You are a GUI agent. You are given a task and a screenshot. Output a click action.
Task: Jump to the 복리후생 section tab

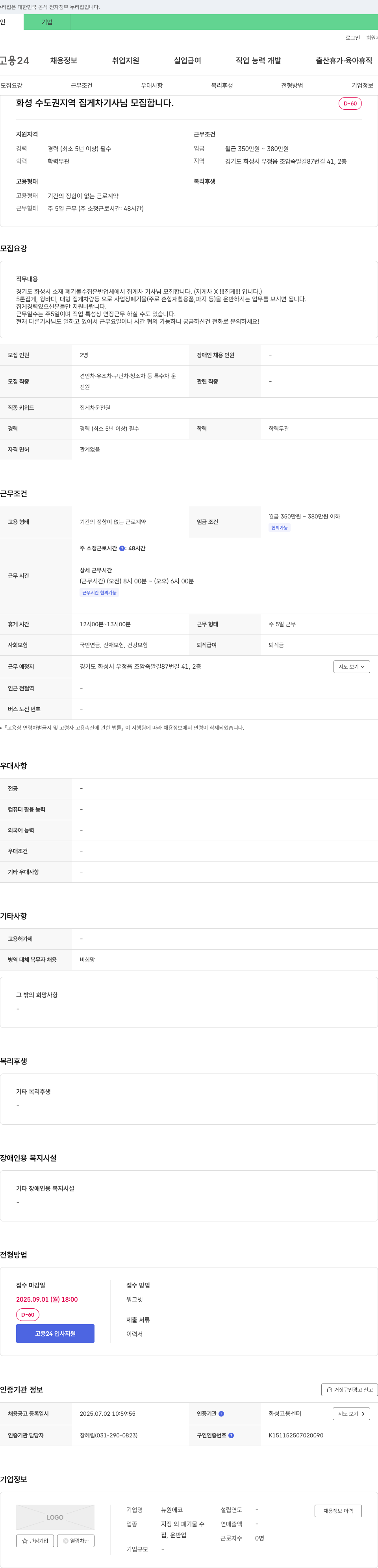pyautogui.click(x=222, y=85)
